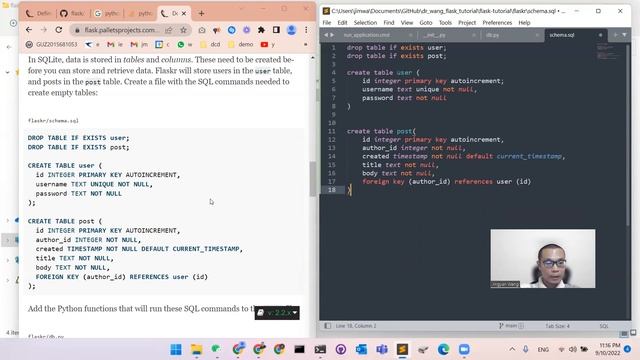
Task: Open Sublime Text File menu
Action: point(327,22)
